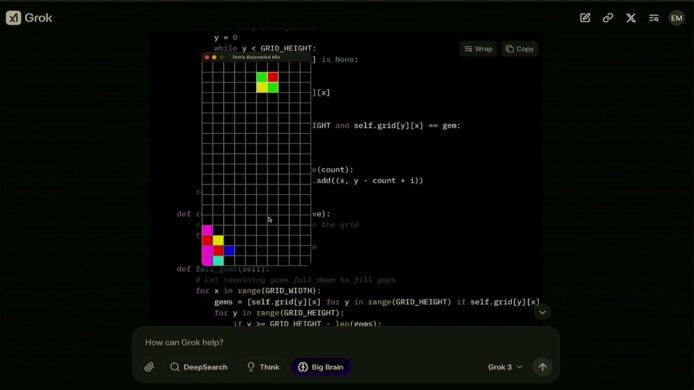
Task: Open the X share icon in the header
Action: coord(631,18)
